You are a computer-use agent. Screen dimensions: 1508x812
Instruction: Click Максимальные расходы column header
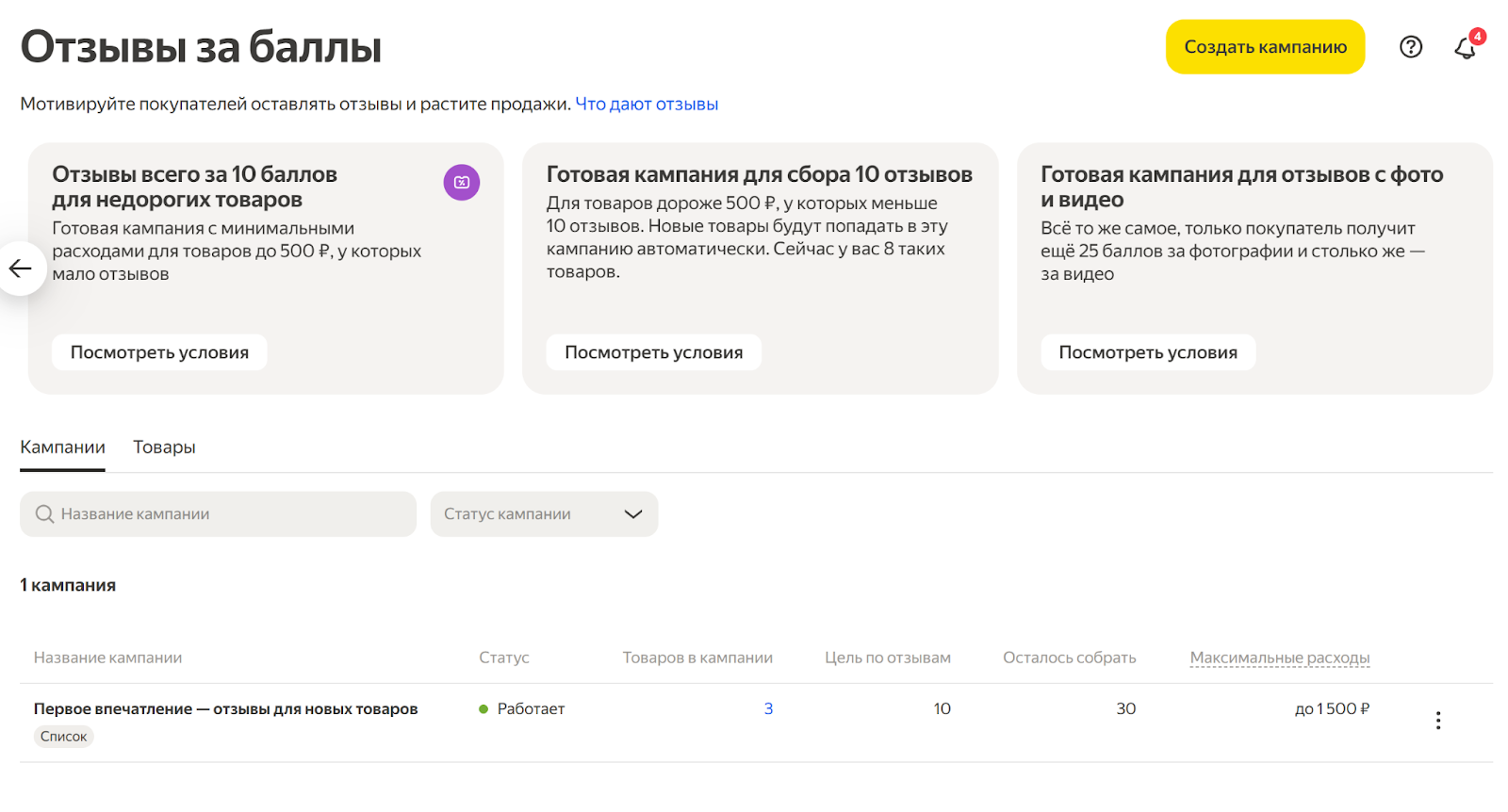point(1279,658)
